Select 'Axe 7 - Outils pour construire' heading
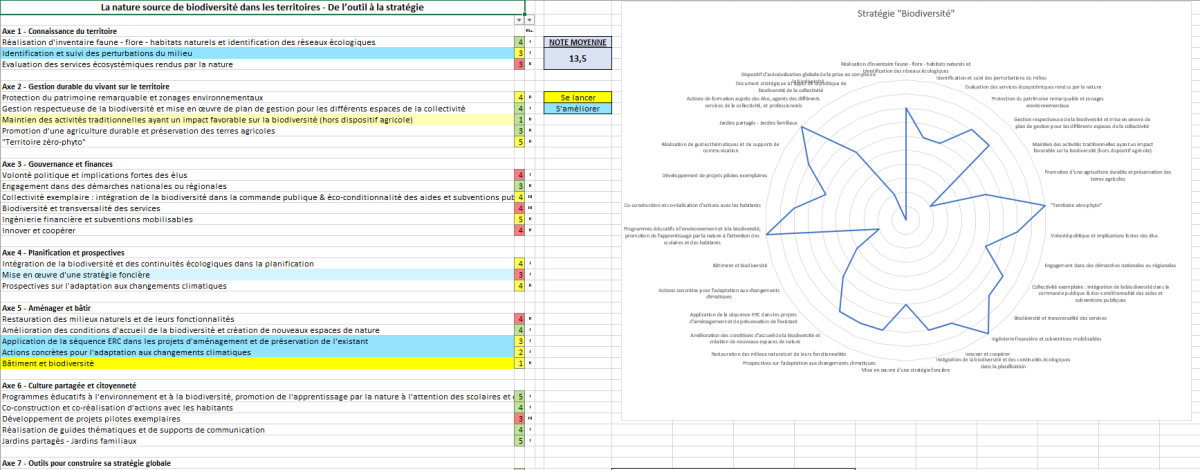 point(80,463)
